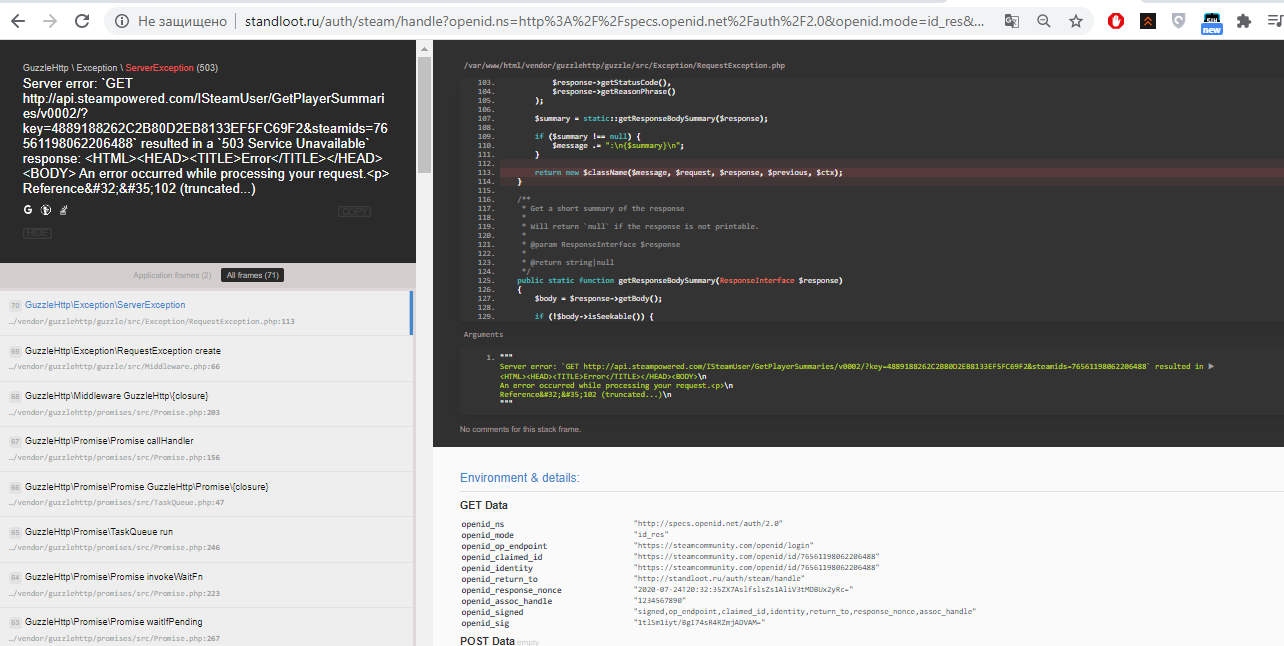Click the Stack Overflow search icon under the error

(x=63, y=210)
